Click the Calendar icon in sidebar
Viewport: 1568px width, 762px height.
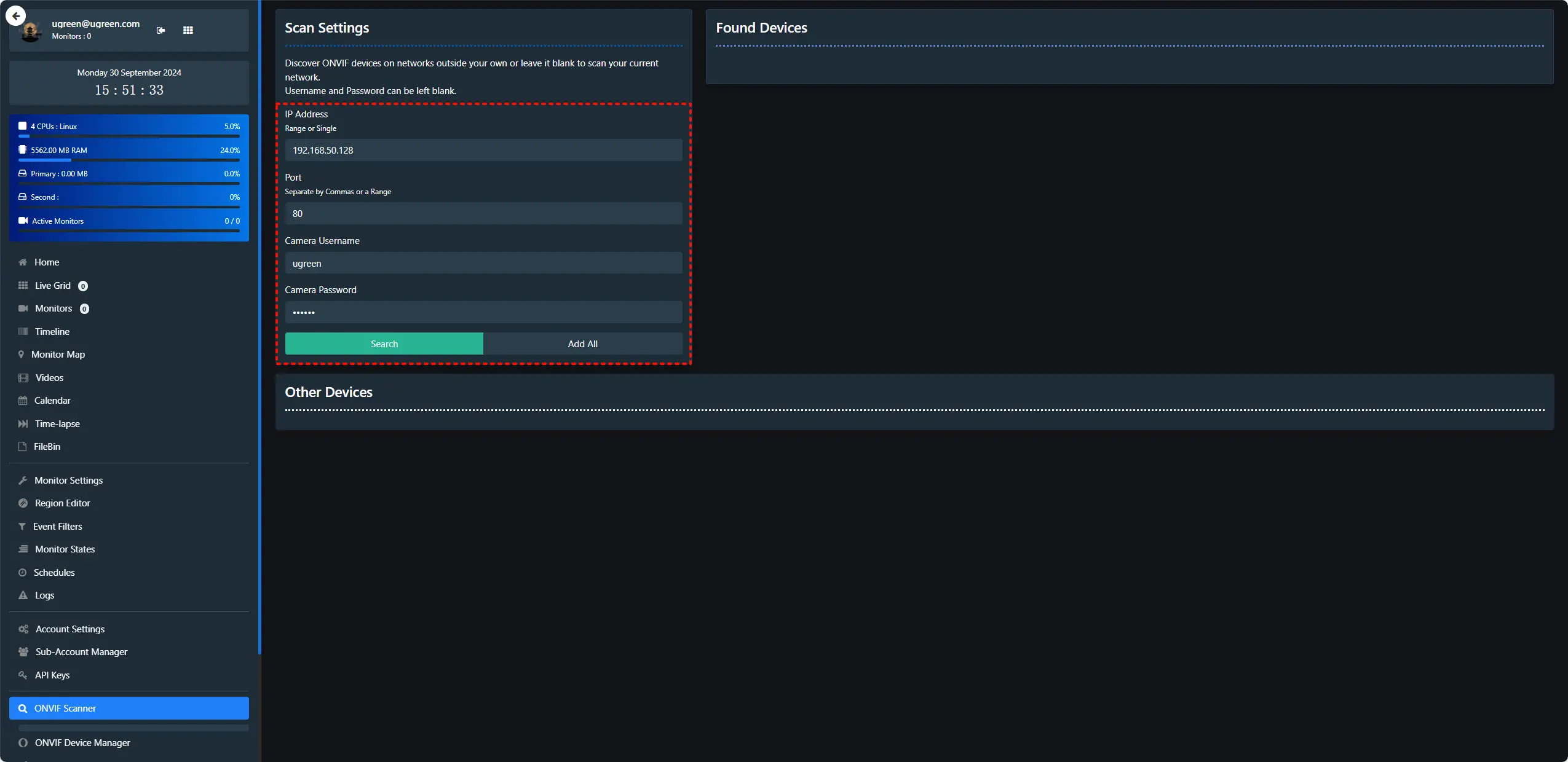click(23, 401)
